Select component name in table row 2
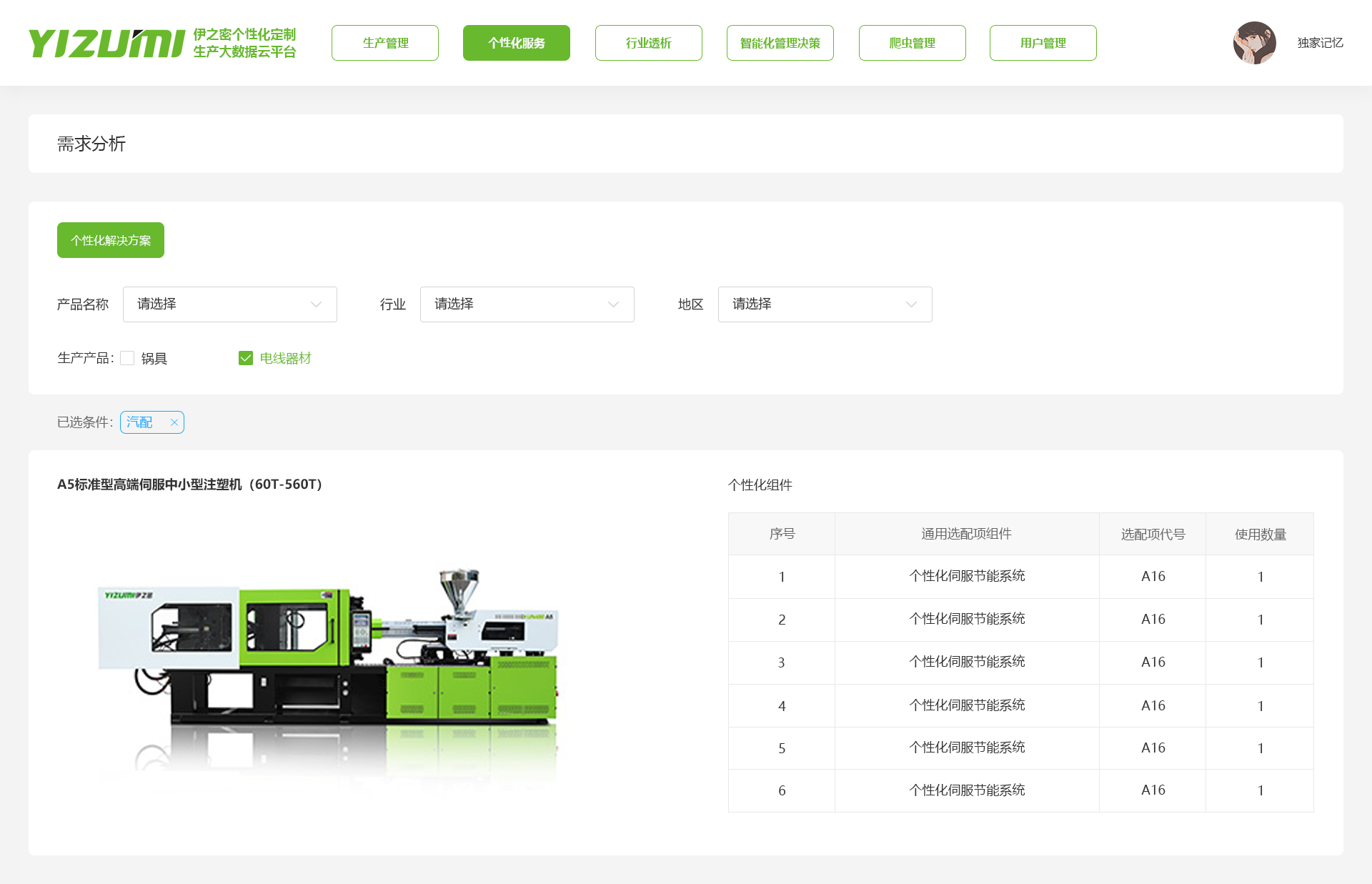This screenshot has height=884, width=1372. coord(967,619)
